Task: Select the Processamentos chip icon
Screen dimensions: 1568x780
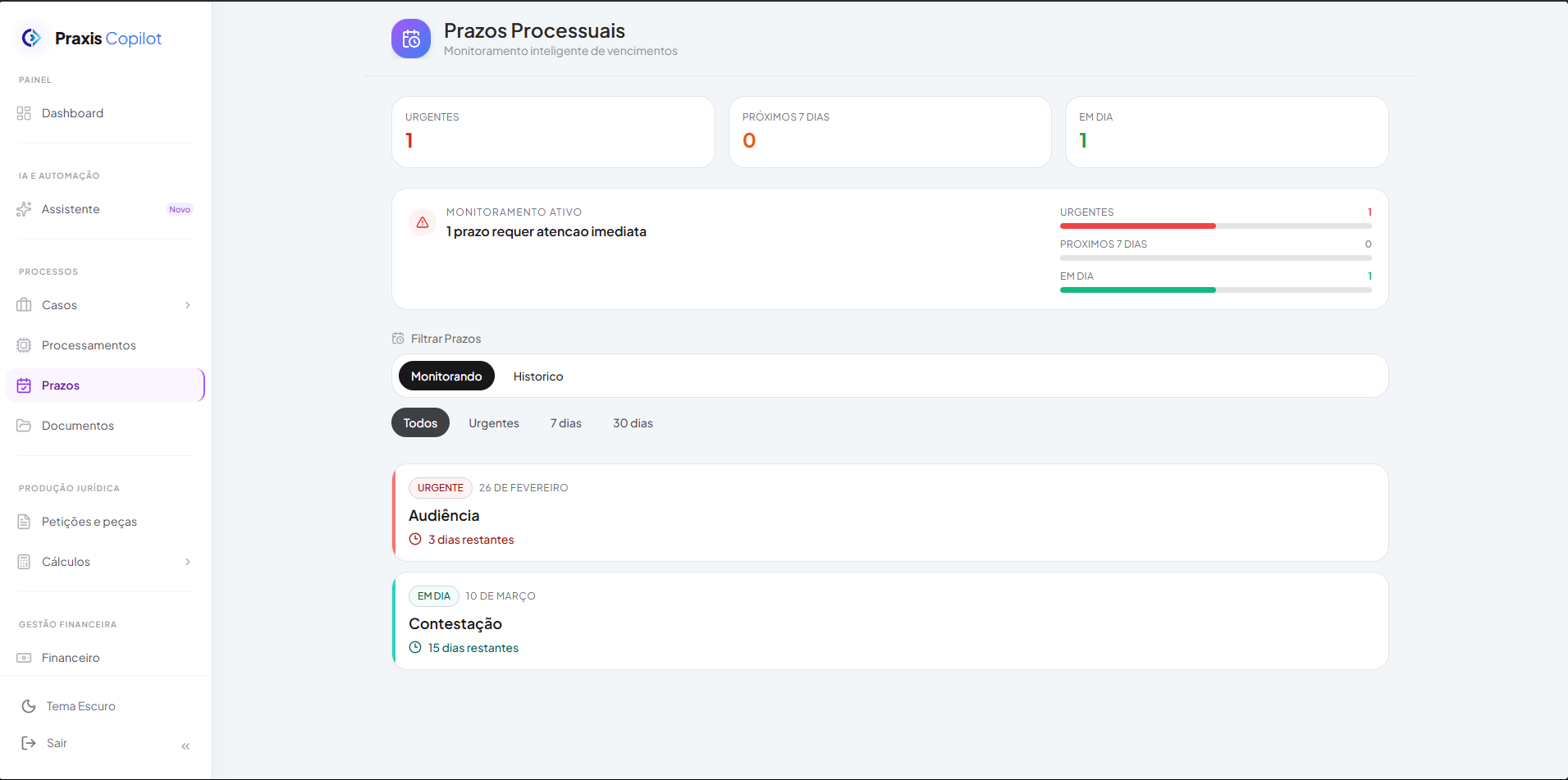Action: click(24, 345)
